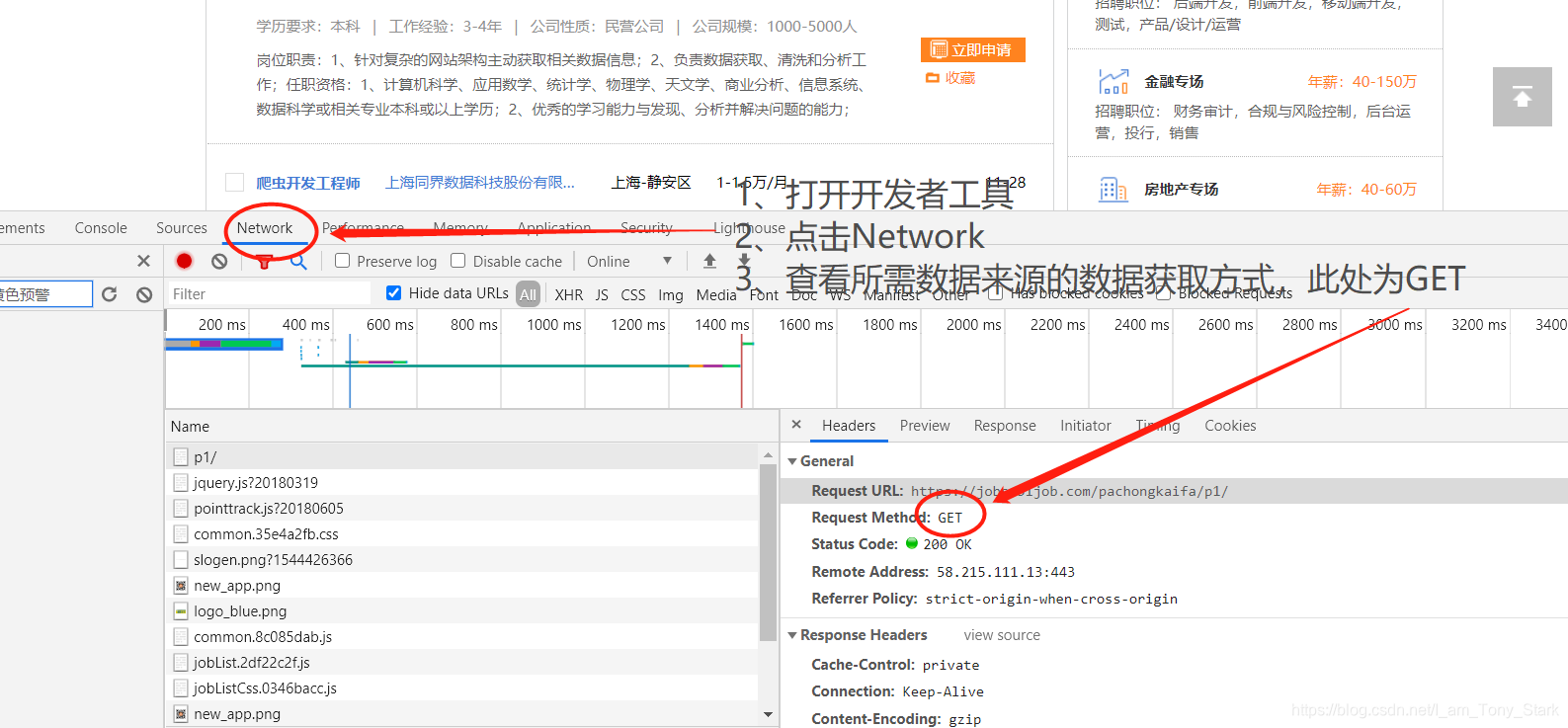Click the red record network log button

click(x=184, y=261)
